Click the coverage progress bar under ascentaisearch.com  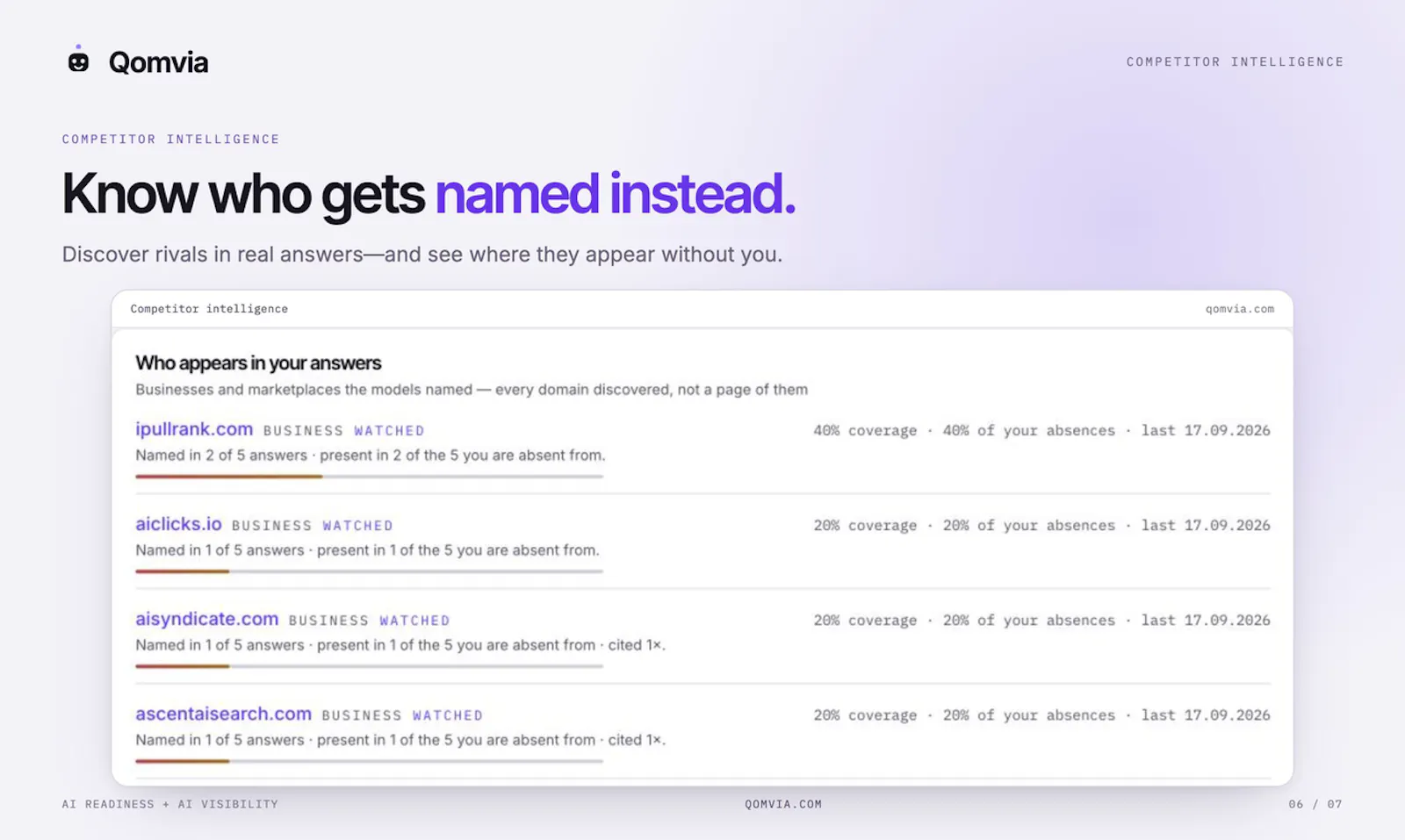(369, 761)
